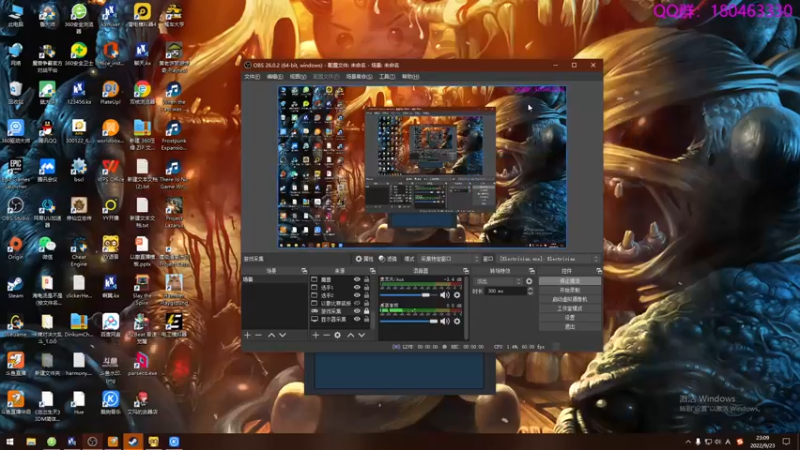Toggle visibility eye of 选手2 source
The height and width of the screenshot is (450, 800).
point(357,295)
